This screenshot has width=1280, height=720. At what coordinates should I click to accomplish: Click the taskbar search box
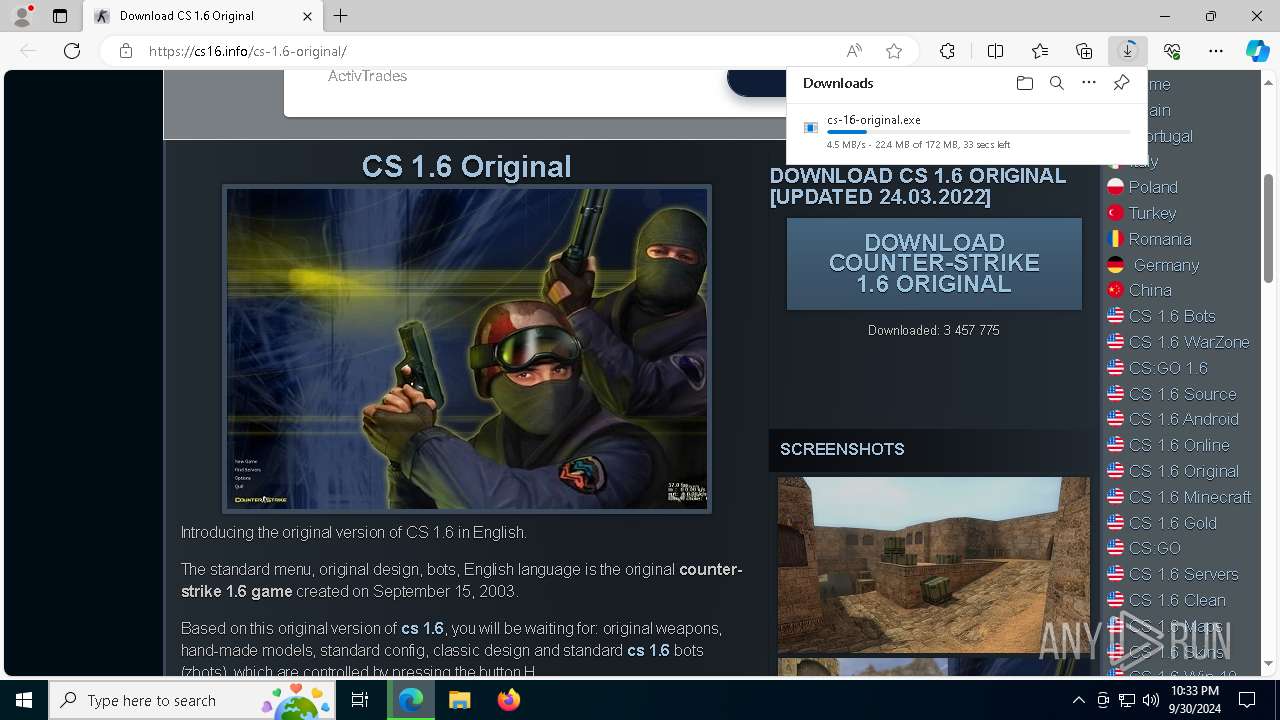click(x=194, y=700)
